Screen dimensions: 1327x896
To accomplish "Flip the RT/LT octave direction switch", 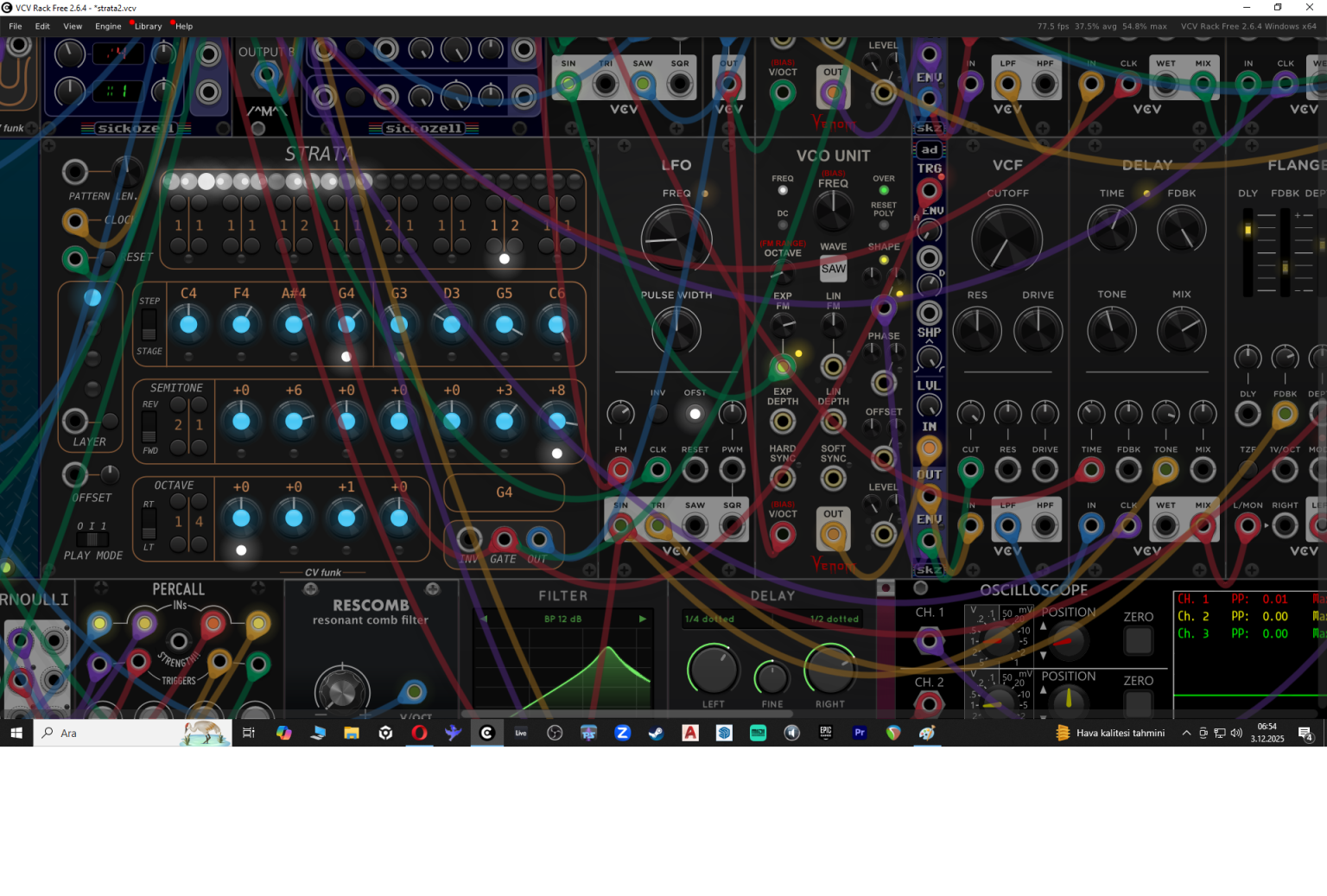I will pyautogui.click(x=149, y=523).
